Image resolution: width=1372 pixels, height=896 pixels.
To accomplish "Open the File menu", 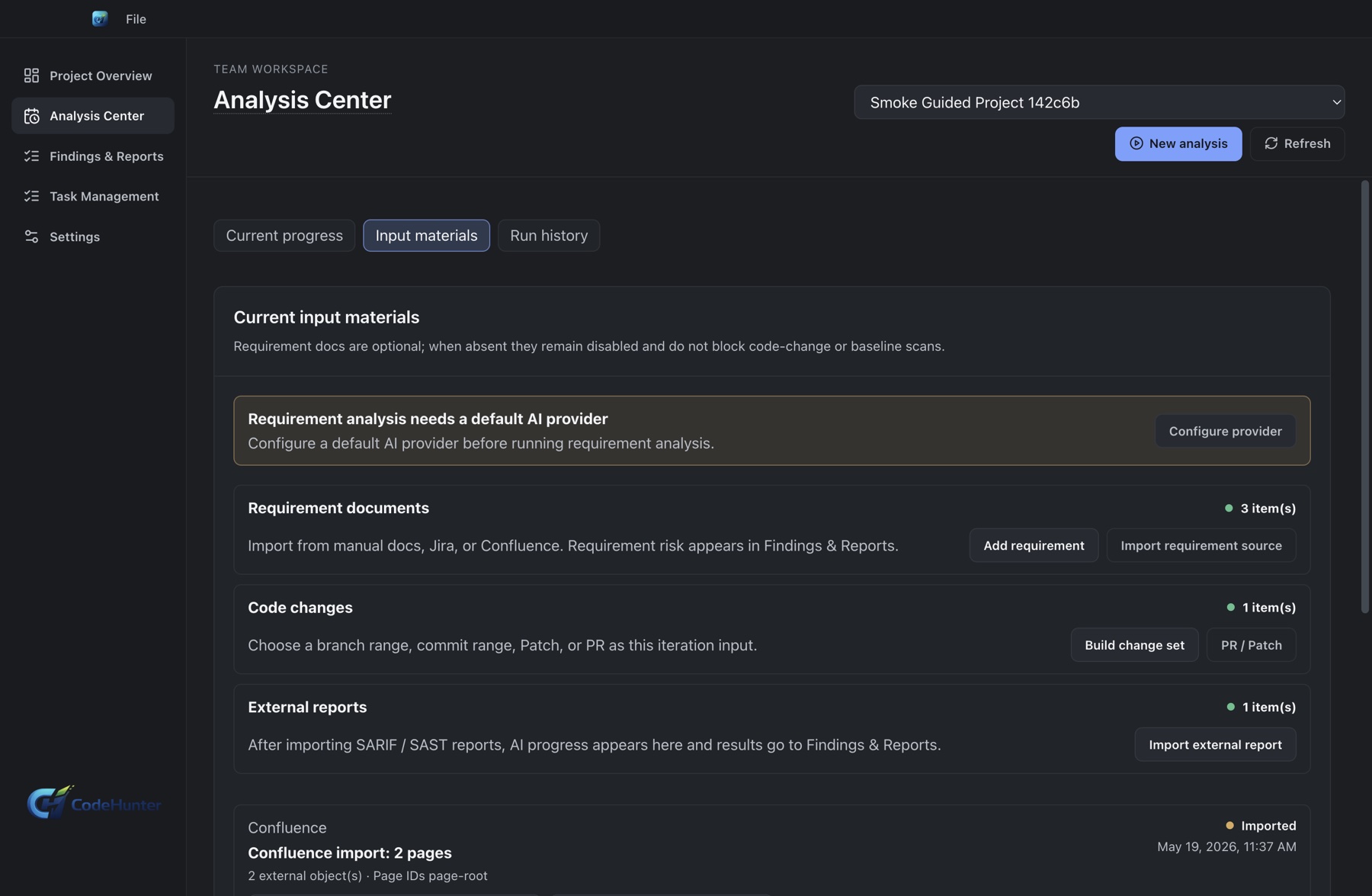I will [x=136, y=19].
